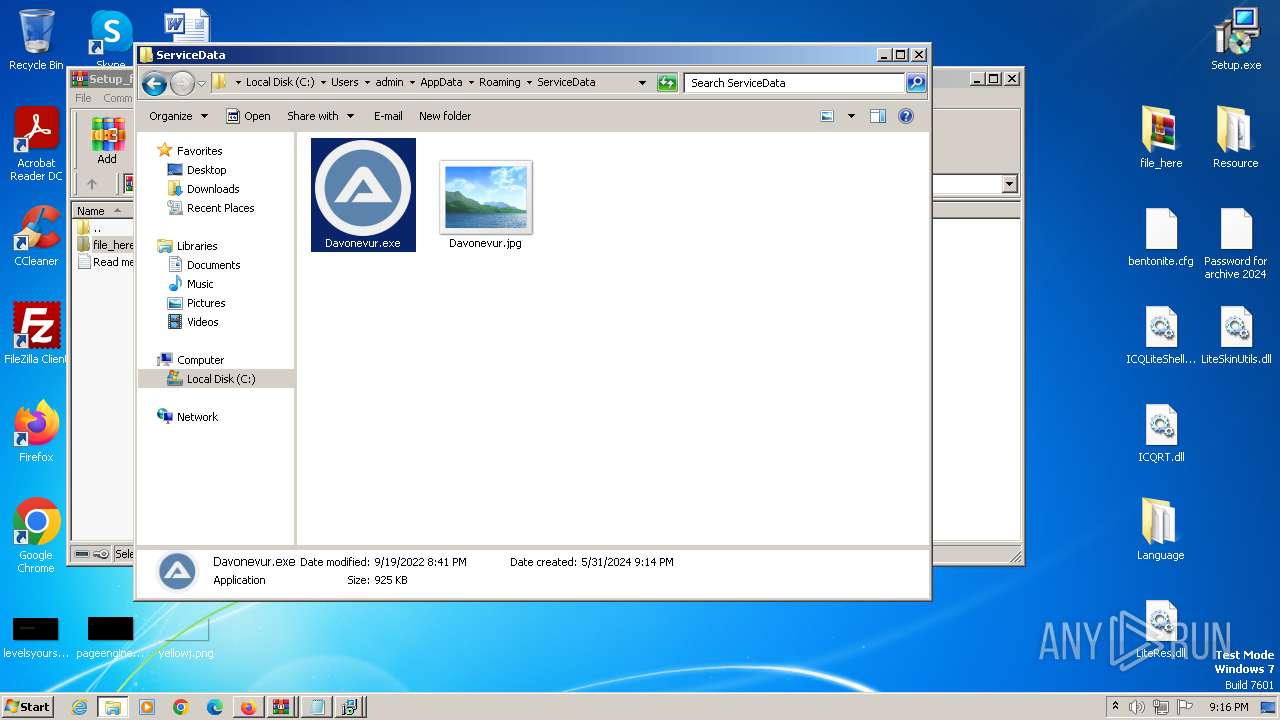Click the green Refresh button in address bar
The height and width of the screenshot is (720, 1280).
(667, 83)
